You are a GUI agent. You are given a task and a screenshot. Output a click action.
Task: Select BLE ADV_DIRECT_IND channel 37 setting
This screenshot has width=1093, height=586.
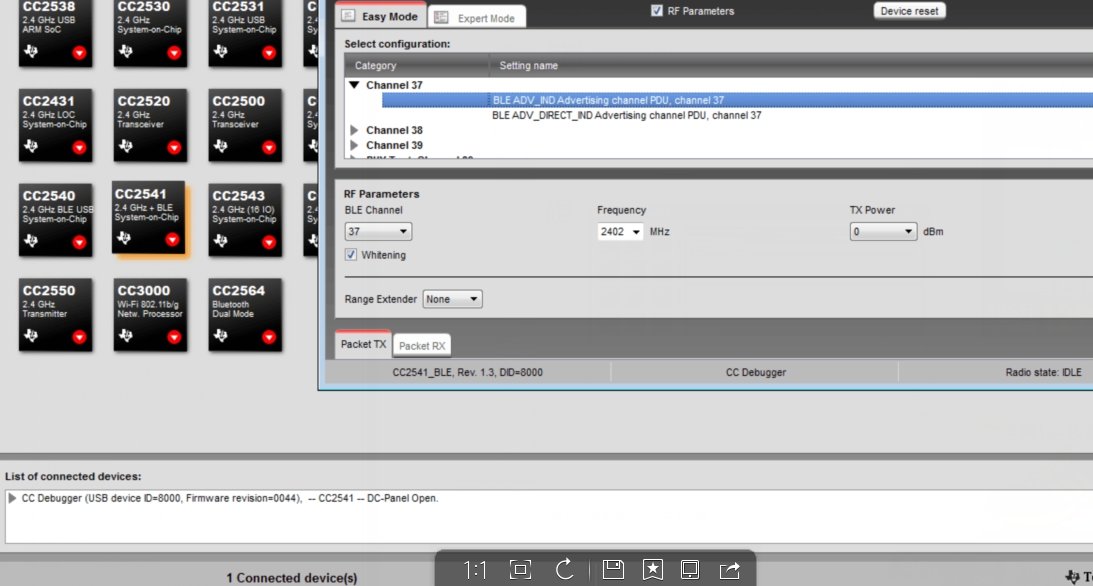(627, 116)
